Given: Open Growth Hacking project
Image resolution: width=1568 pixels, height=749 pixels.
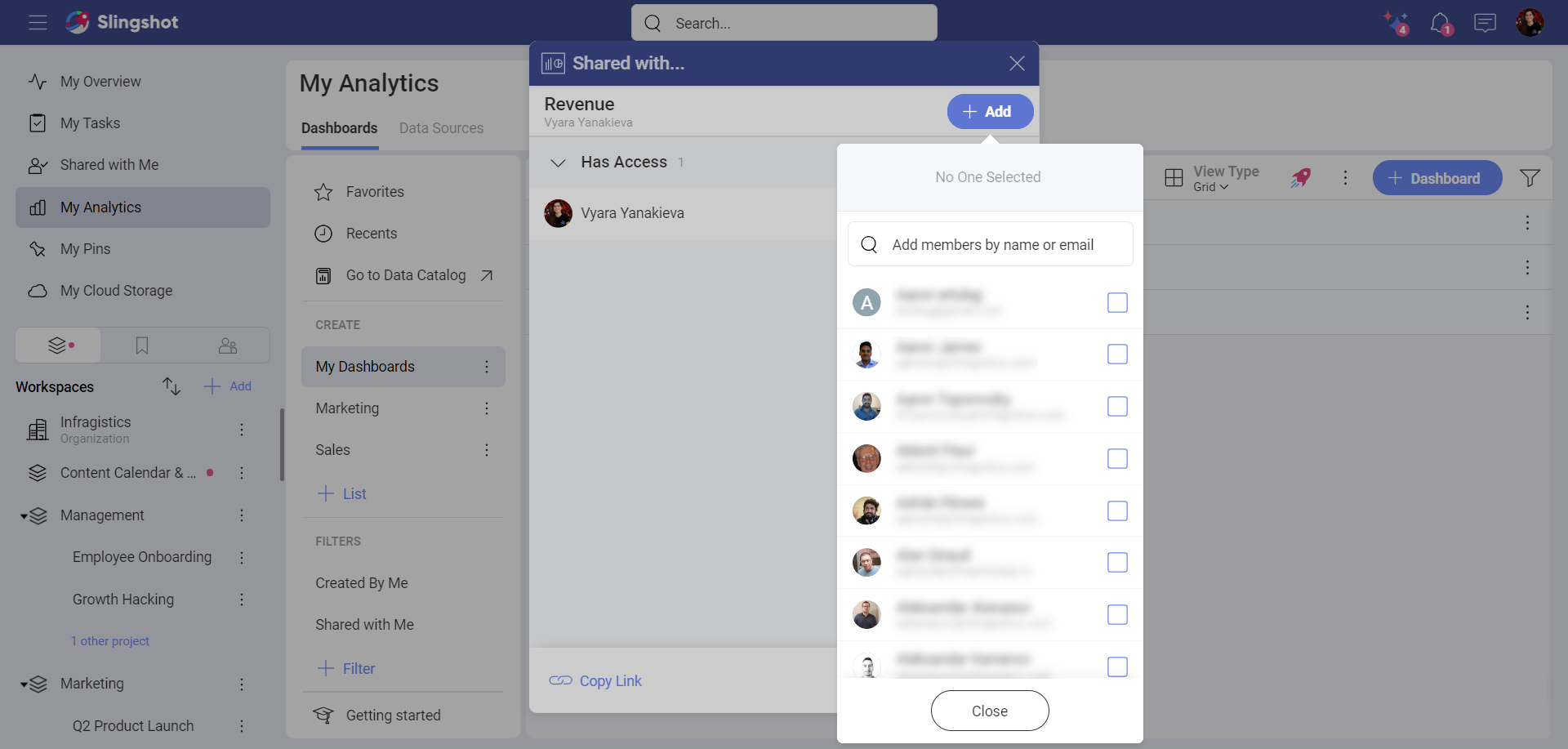Looking at the screenshot, I should point(123,600).
